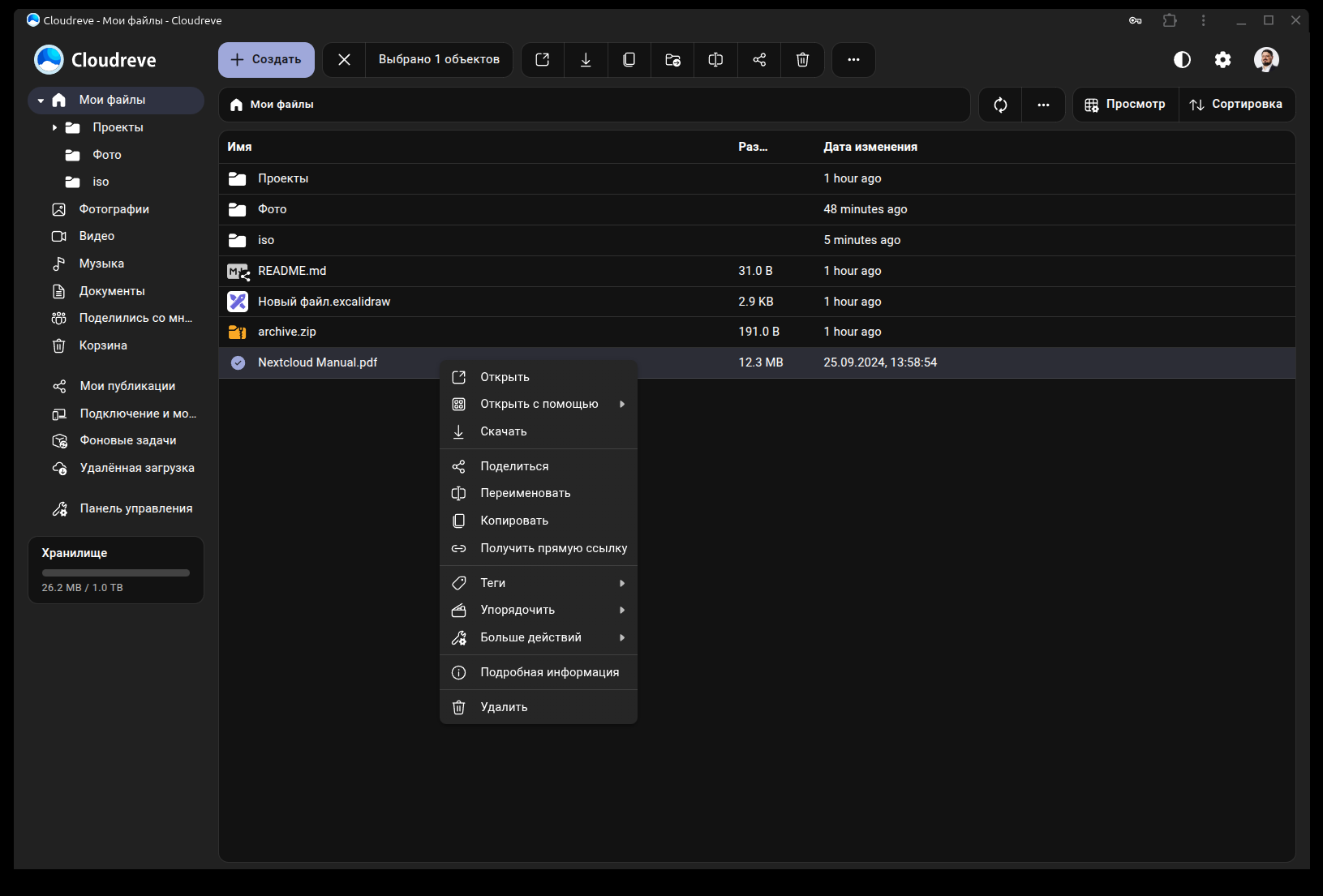The width and height of the screenshot is (1323, 896).
Task: Uncheck the Nextcloud Manual.pdf selection checkmark
Action: [238, 363]
